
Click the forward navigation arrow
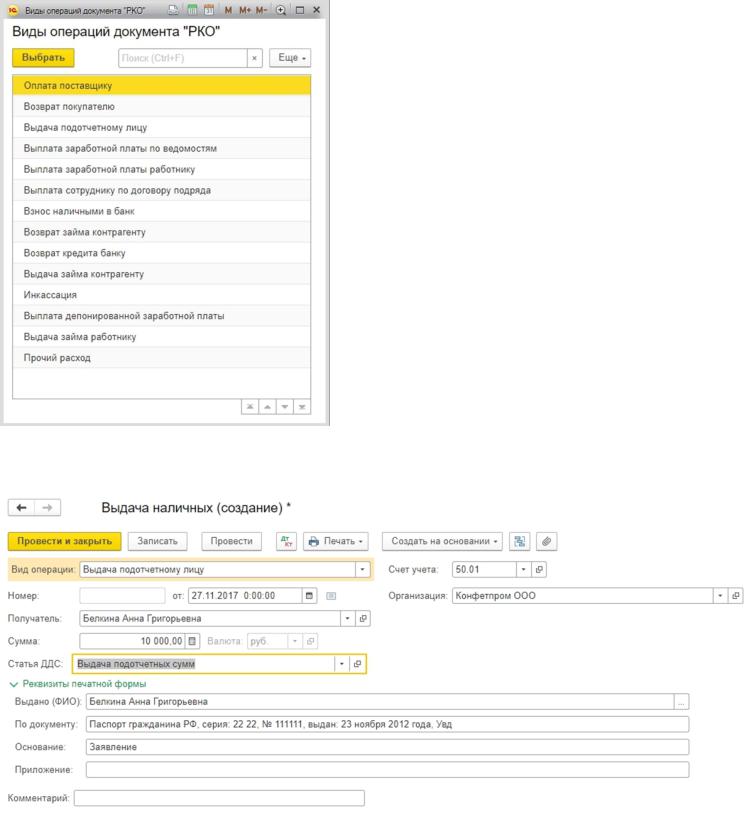[47, 508]
